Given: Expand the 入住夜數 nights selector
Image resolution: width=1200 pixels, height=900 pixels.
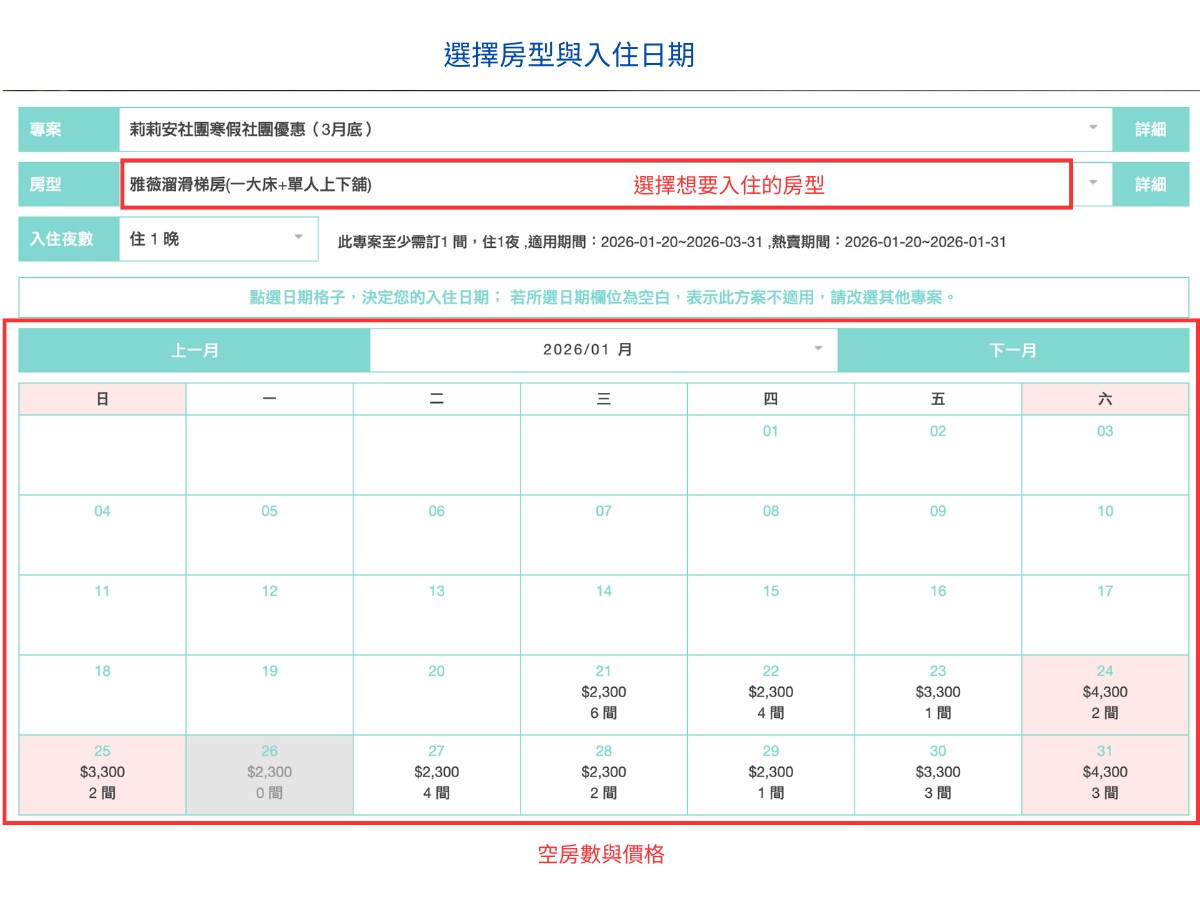Looking at the screenshot, I should tap(297, 238).
